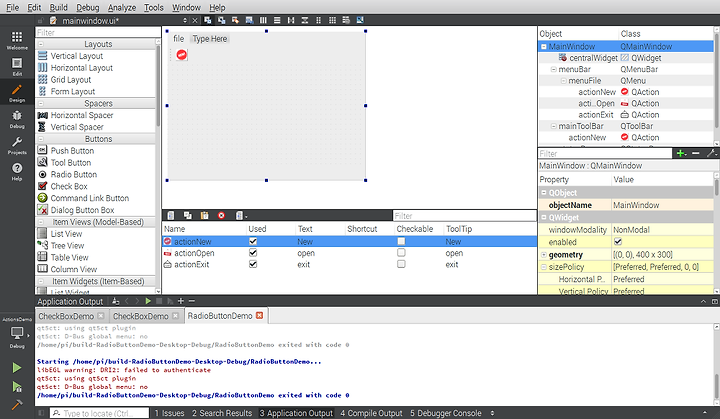Click Break Layout icon in form toolbar
720x419 pixels.
[x=346, y=20]
